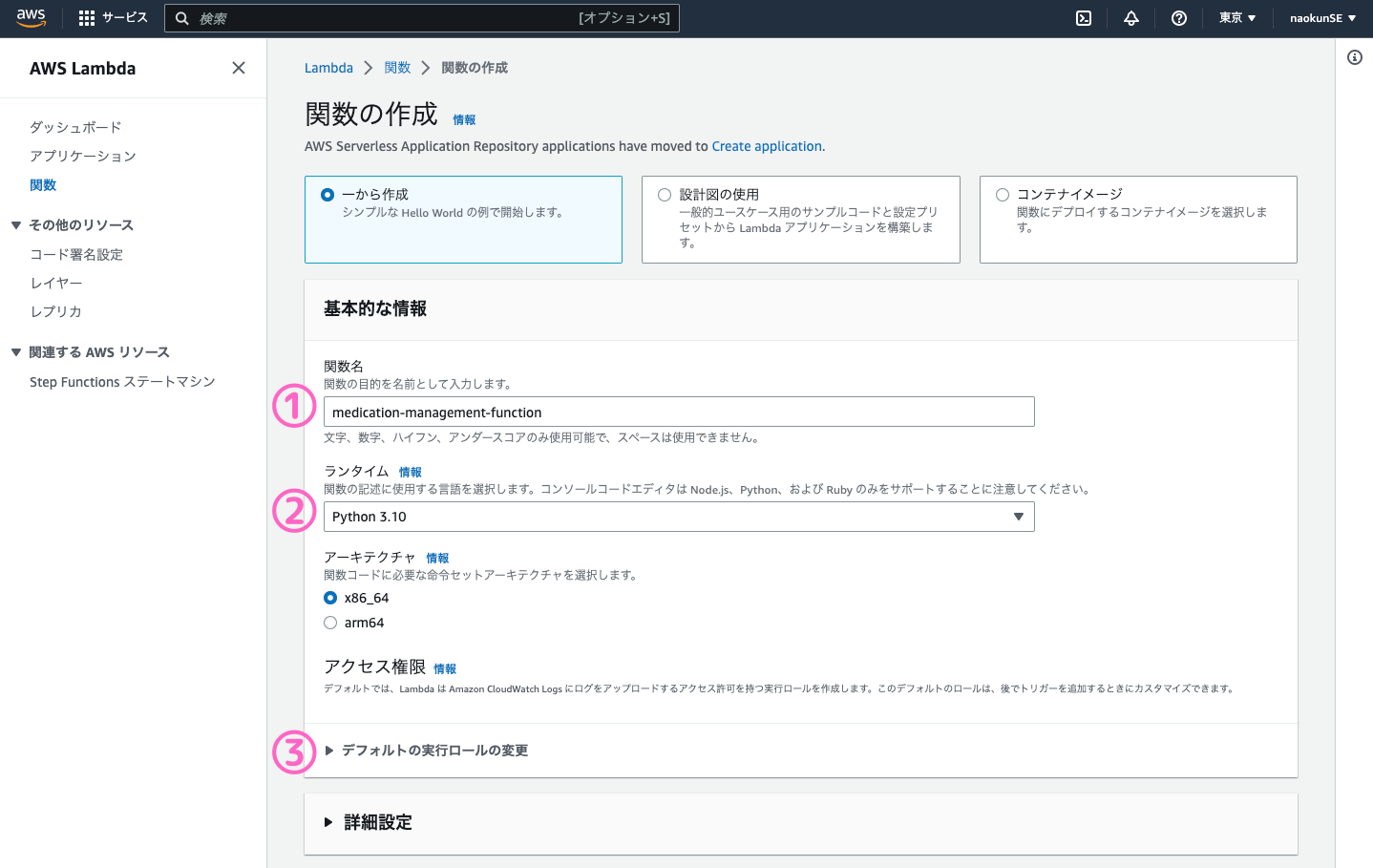
Task: Open コード署名設定 in the sidebar
Action: click(76, 255)
